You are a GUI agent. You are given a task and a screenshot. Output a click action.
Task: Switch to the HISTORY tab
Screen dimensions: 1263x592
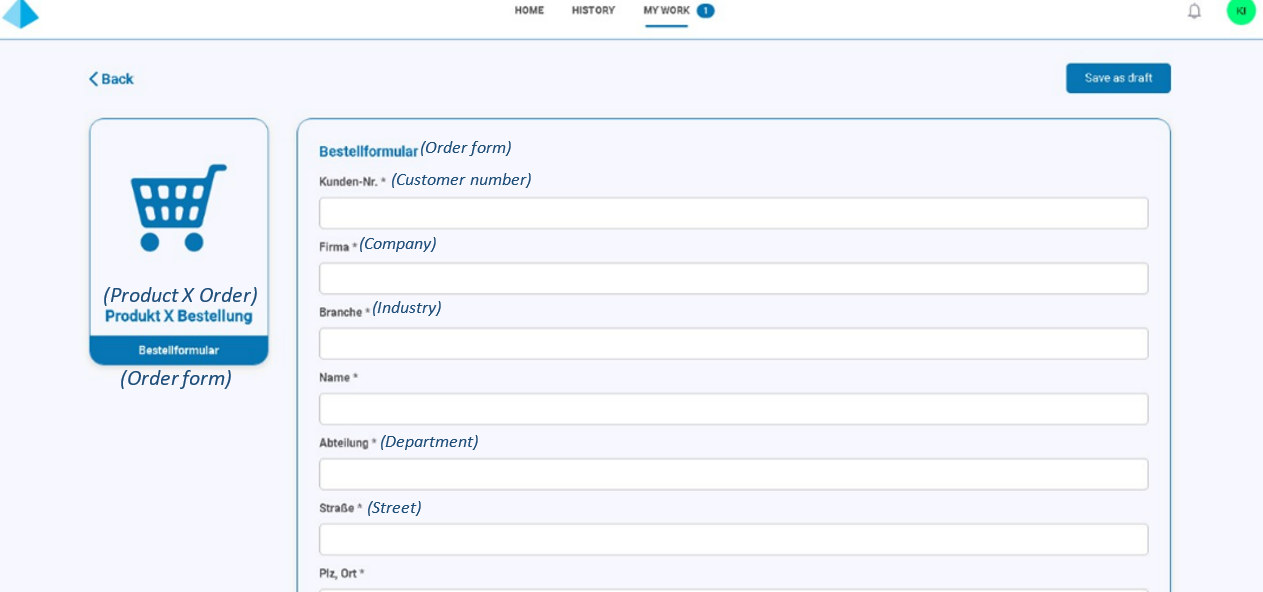click(x=593, y=10)
